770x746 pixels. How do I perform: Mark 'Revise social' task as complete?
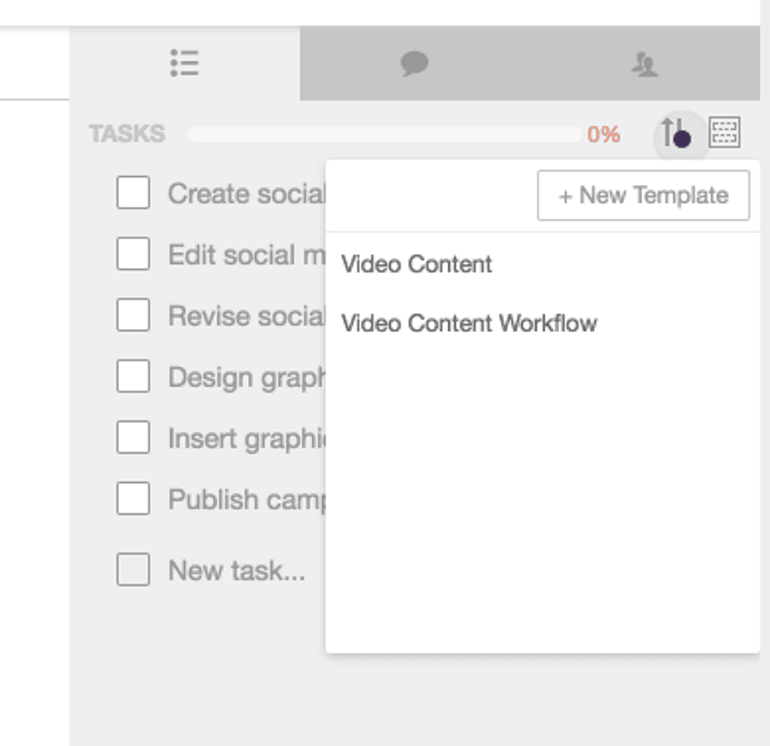(133, 315)
